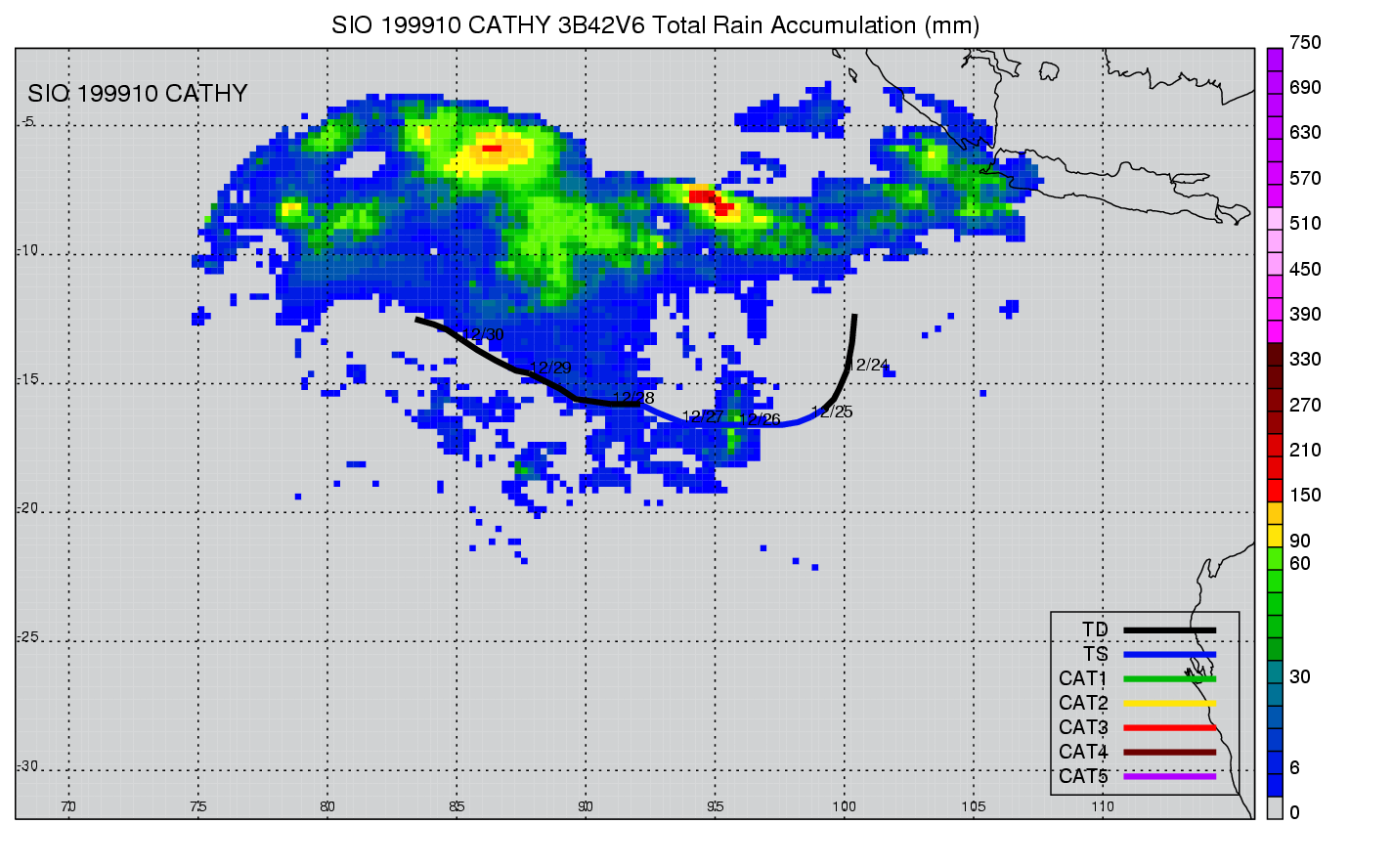Click the 90 longitude axis label
Viewport: 1393px width, 868px height.
(586, 806)
